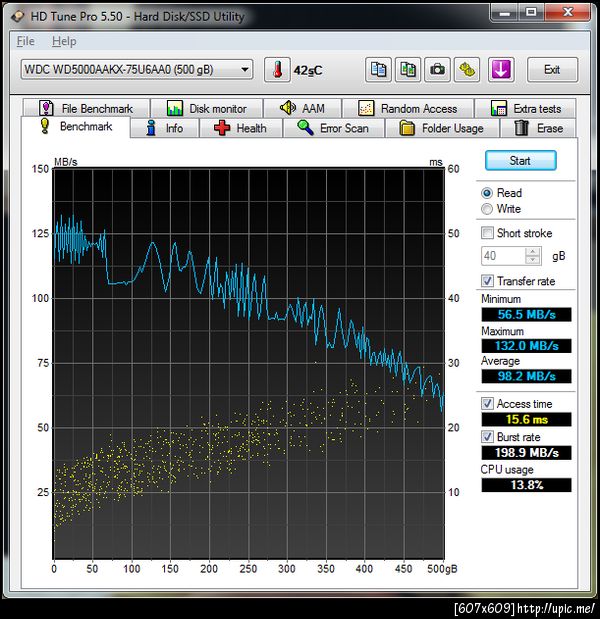Enable the Short stroke checkbox
Screen dimensions: 600x619
click(487, 233)
